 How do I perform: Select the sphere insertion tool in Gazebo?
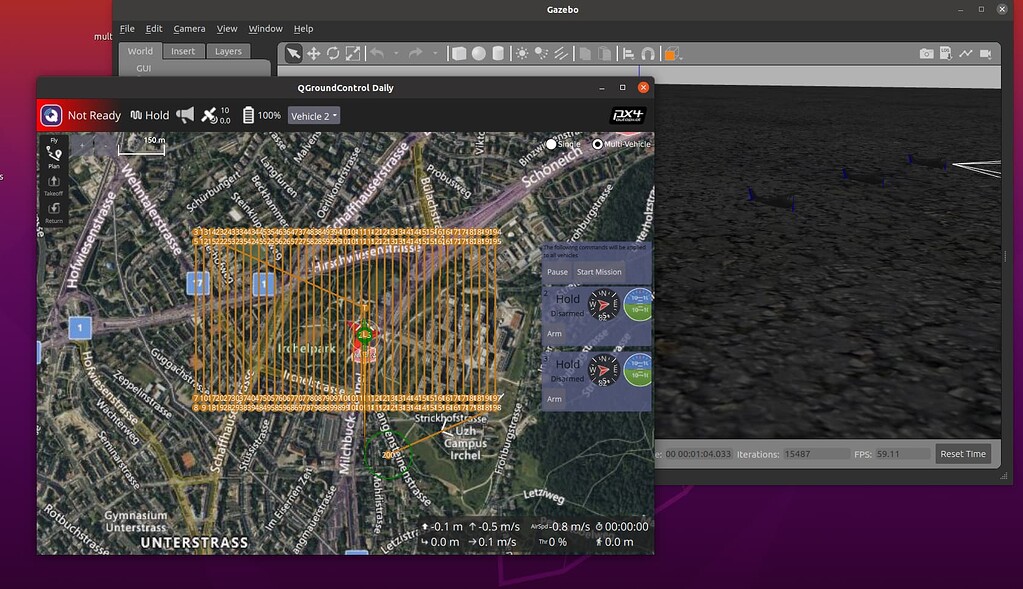coord(478,53)
